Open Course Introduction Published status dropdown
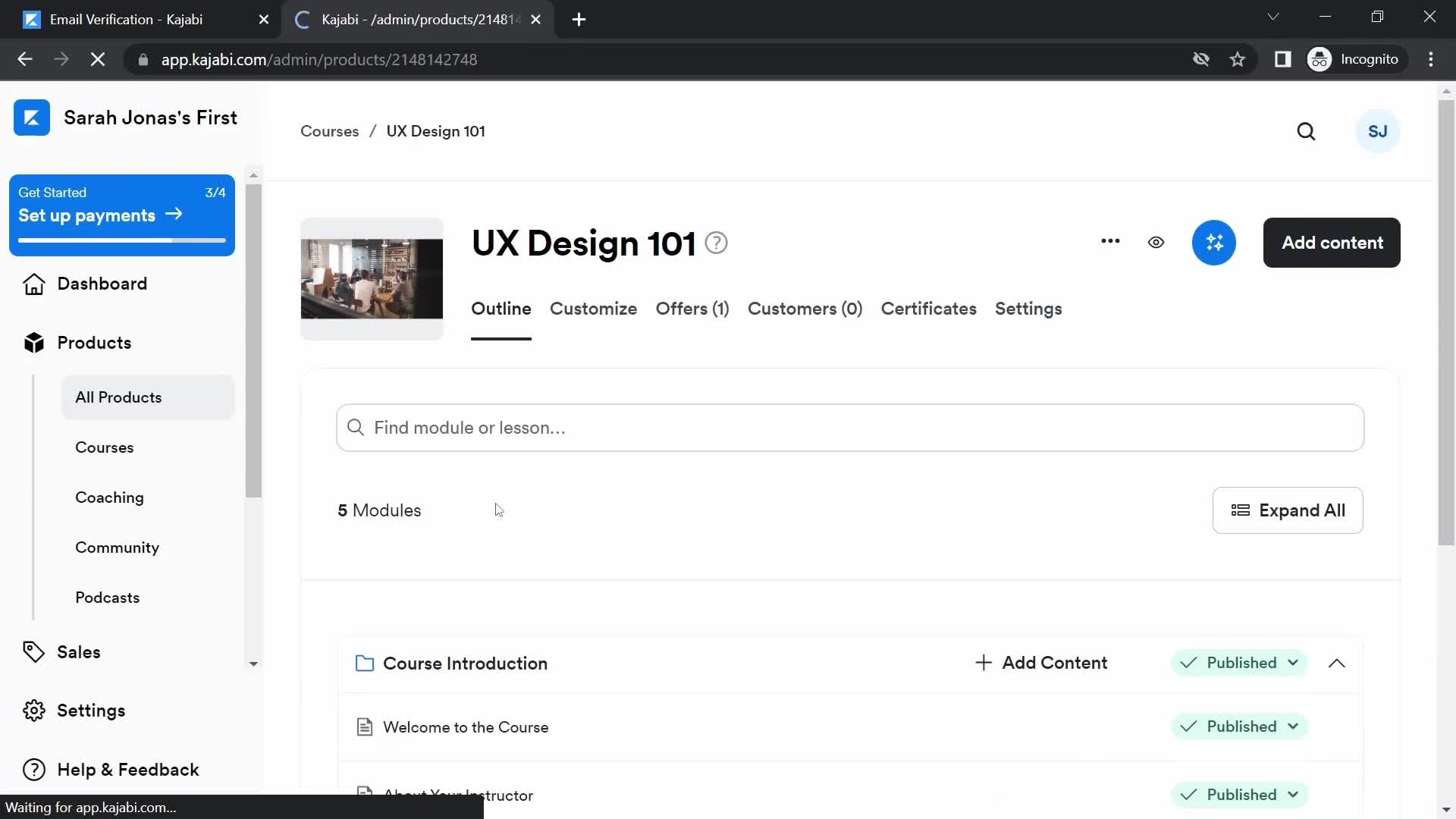 1239,663
